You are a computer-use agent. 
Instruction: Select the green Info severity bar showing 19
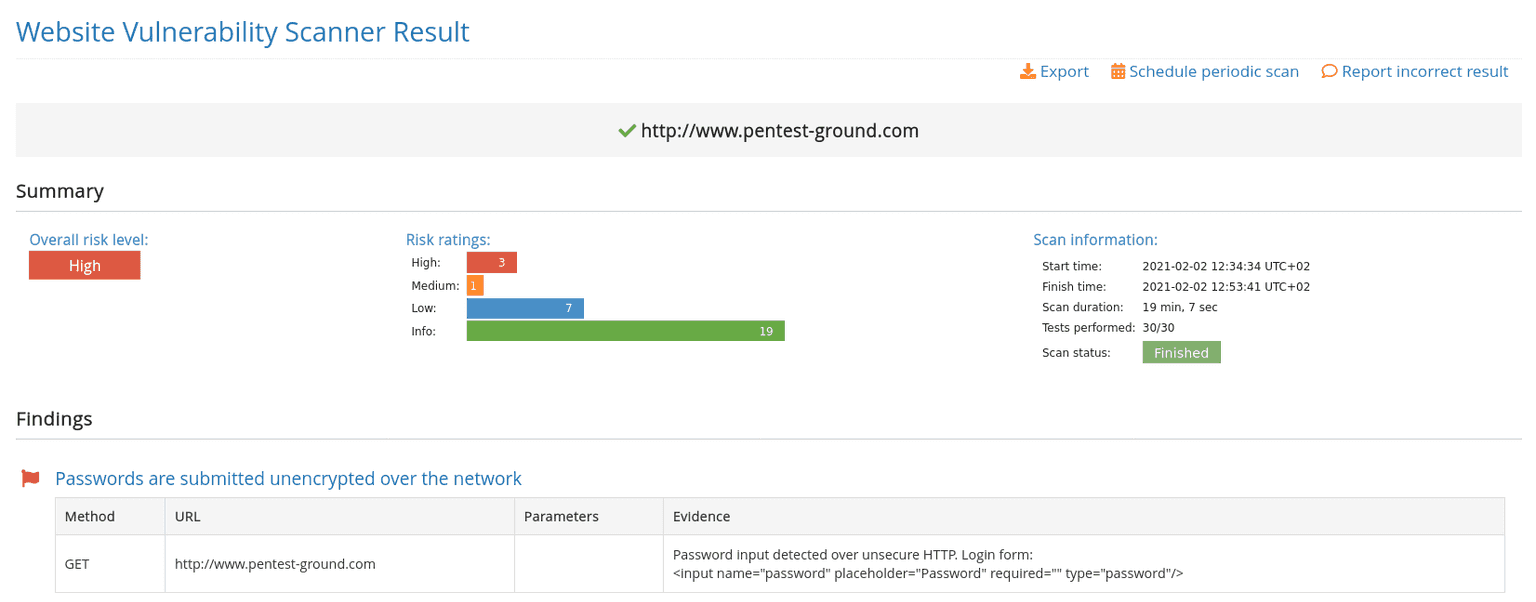click(625, 330)
